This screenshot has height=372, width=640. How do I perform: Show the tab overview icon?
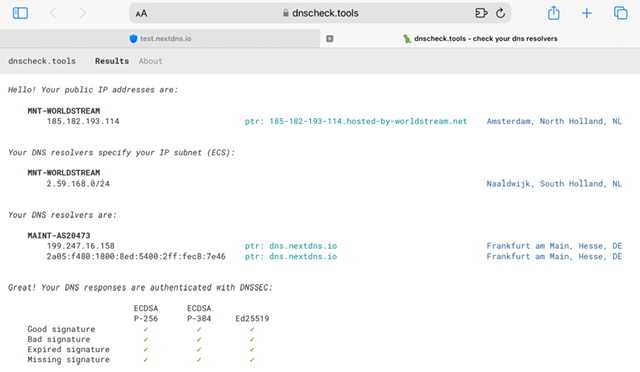coord(620,13)
